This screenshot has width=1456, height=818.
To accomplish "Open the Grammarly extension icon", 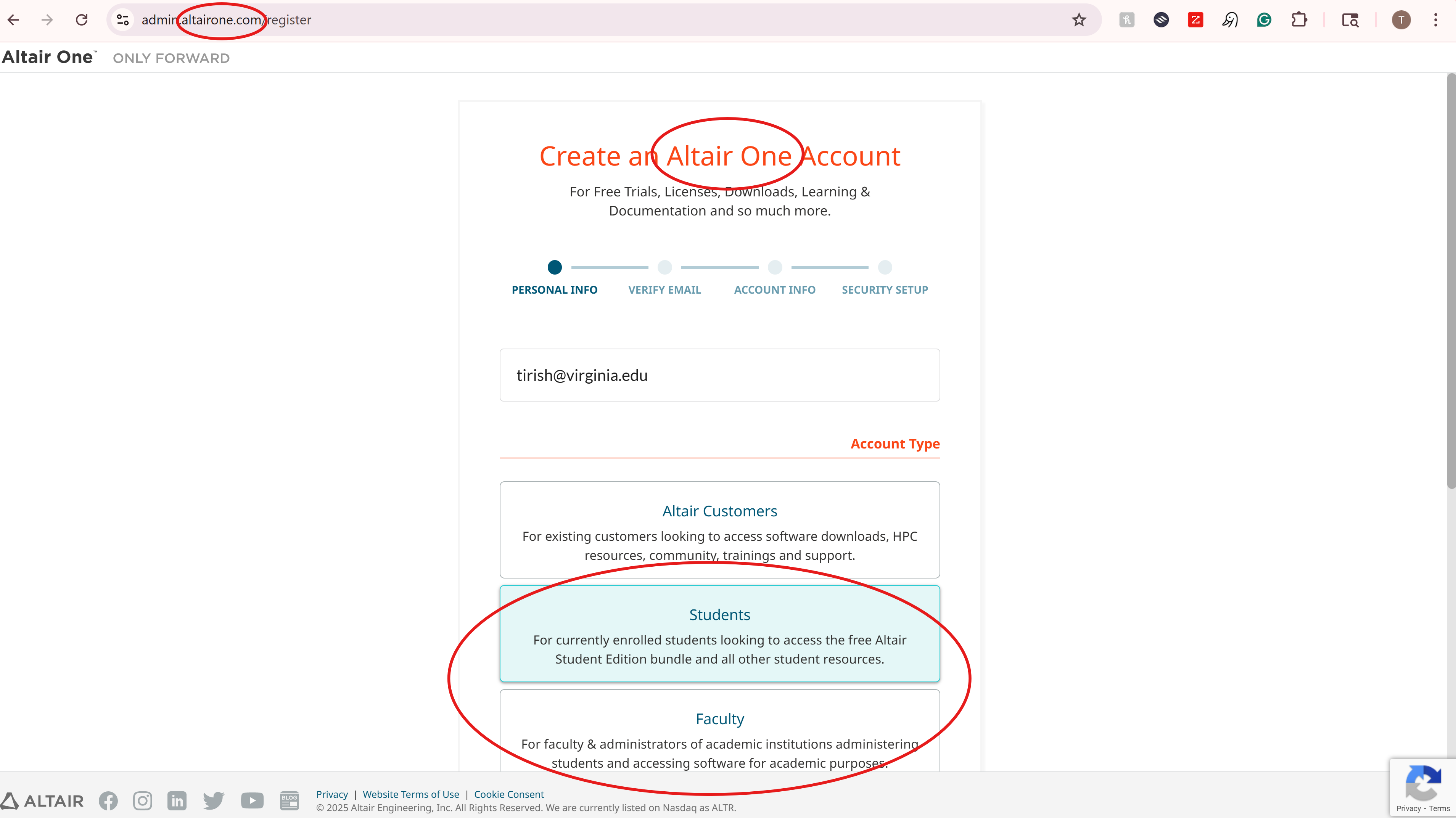I will 1265,20.
